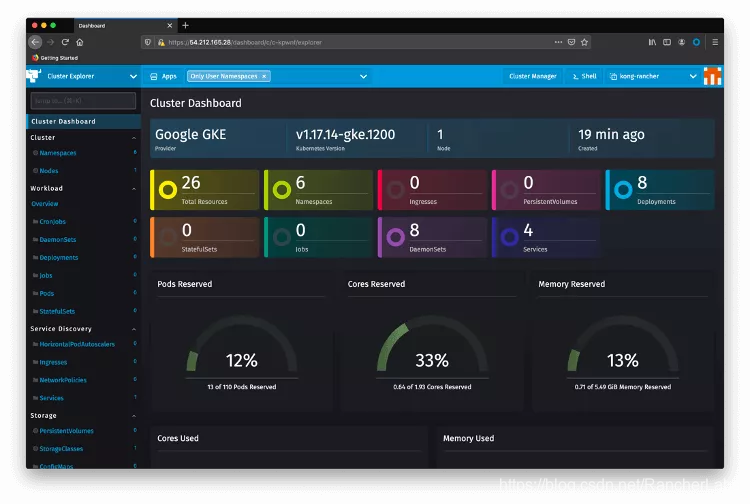Click the tracking protection shield icon
Viewport: 750px width, 504px height.
tap(148, 42)
